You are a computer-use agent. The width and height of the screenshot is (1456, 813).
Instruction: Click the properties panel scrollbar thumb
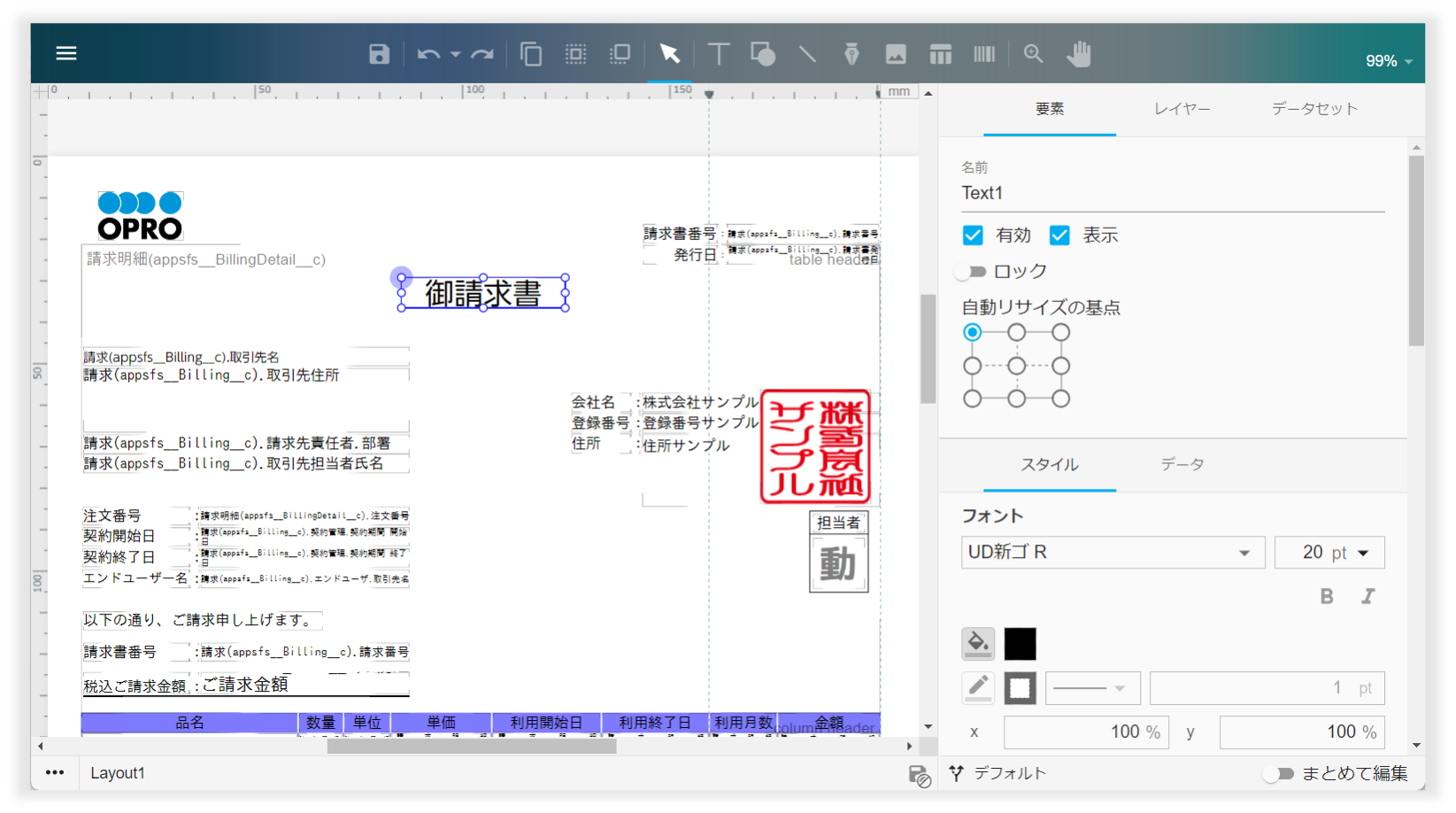point(1417,252)
